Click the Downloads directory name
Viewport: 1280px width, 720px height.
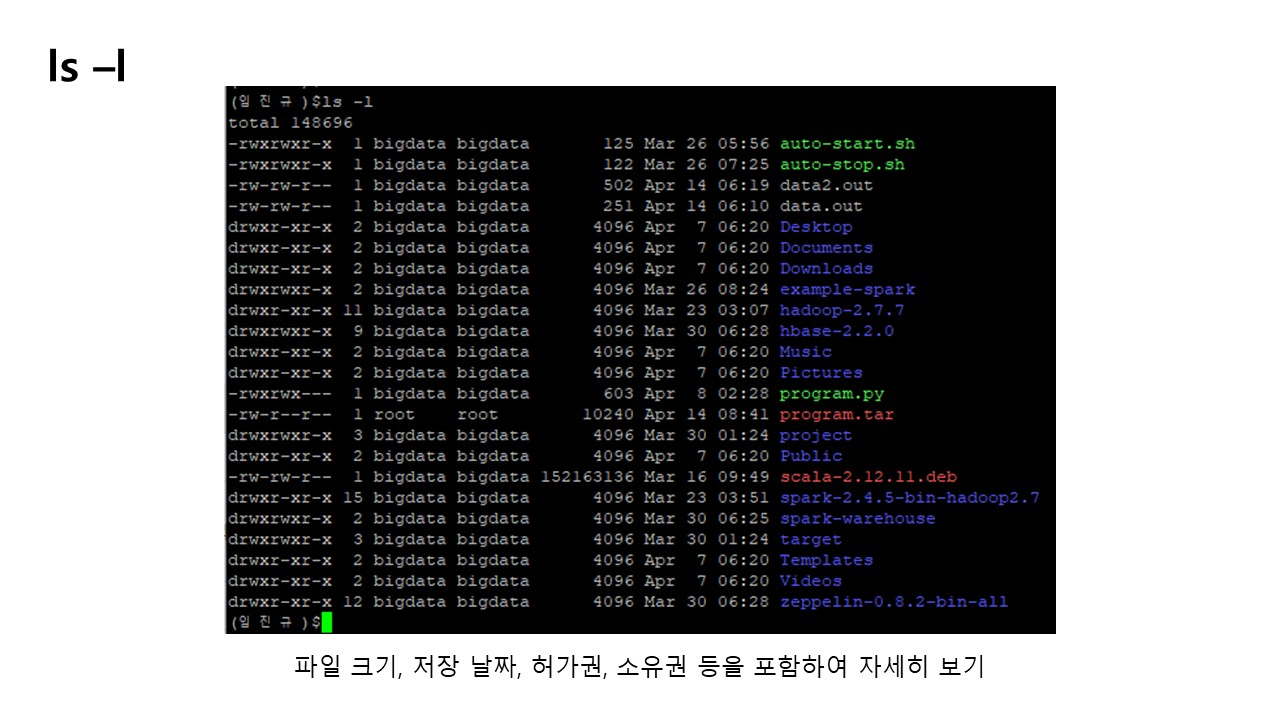click(x=826, y=269)
